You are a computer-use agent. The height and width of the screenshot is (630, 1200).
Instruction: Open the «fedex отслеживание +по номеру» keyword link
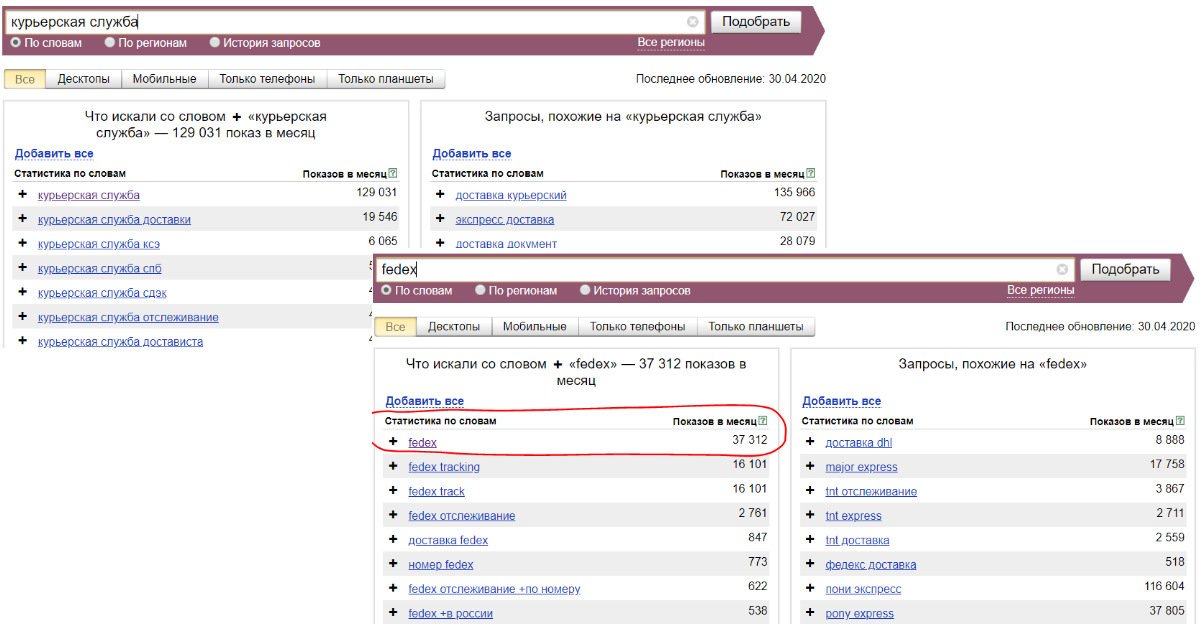[x=494, y=589]
